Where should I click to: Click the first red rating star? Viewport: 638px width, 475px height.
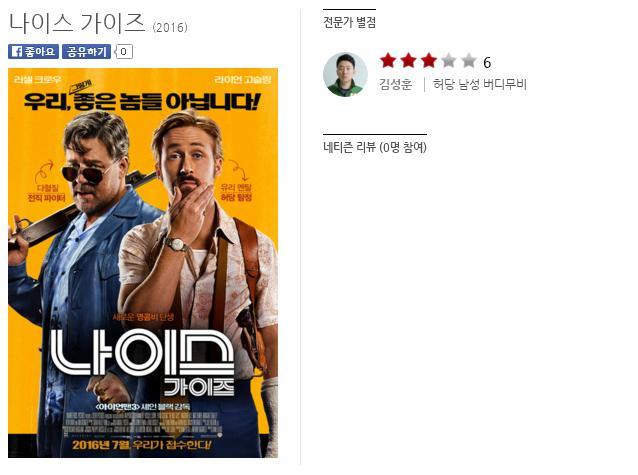pyautogui.click(x=388, y=61)
